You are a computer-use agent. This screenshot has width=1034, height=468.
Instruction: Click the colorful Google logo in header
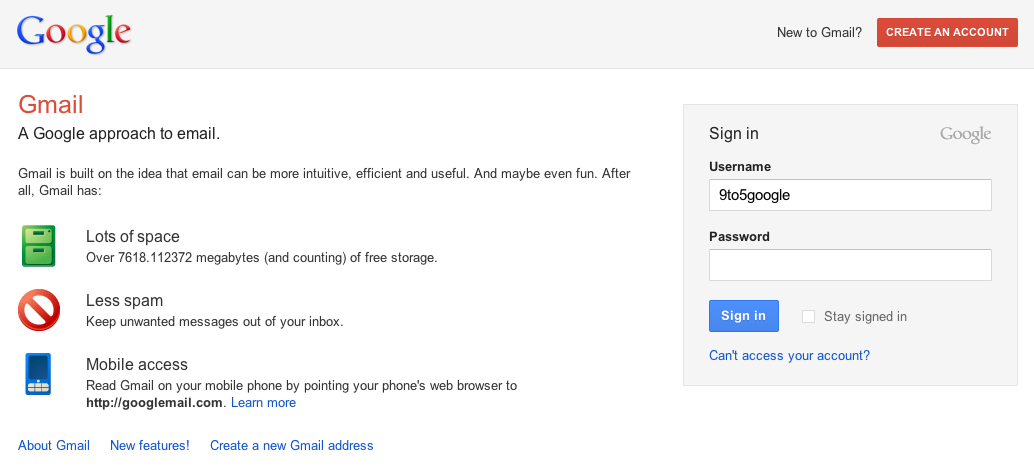tap(74, 34)
